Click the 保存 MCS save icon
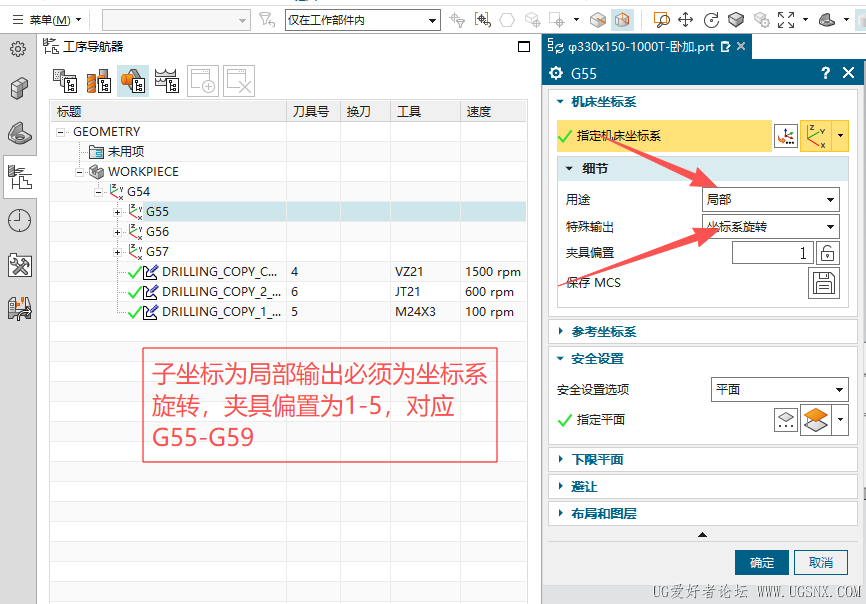 click(823, 283)
